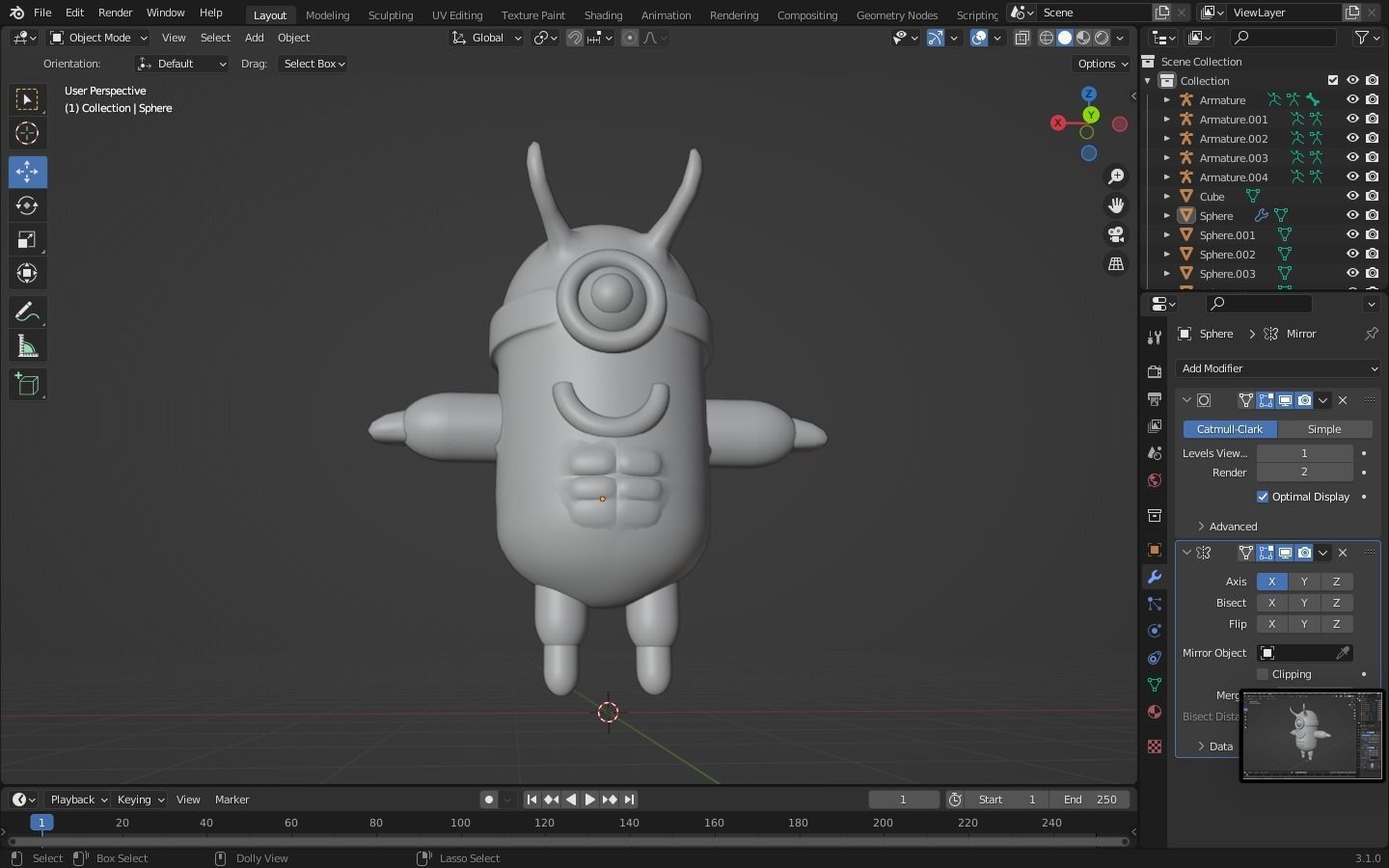
Task: Open the Render properties tab
Action: [x=1154, y=371]
